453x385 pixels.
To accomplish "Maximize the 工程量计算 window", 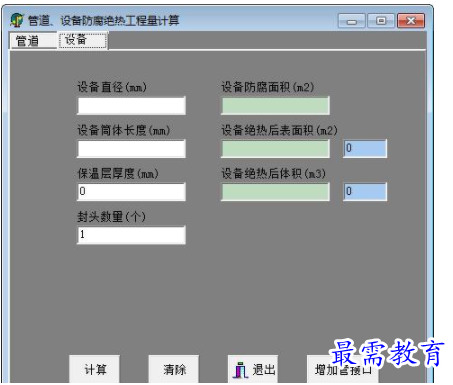I will (x=381, y=21).
